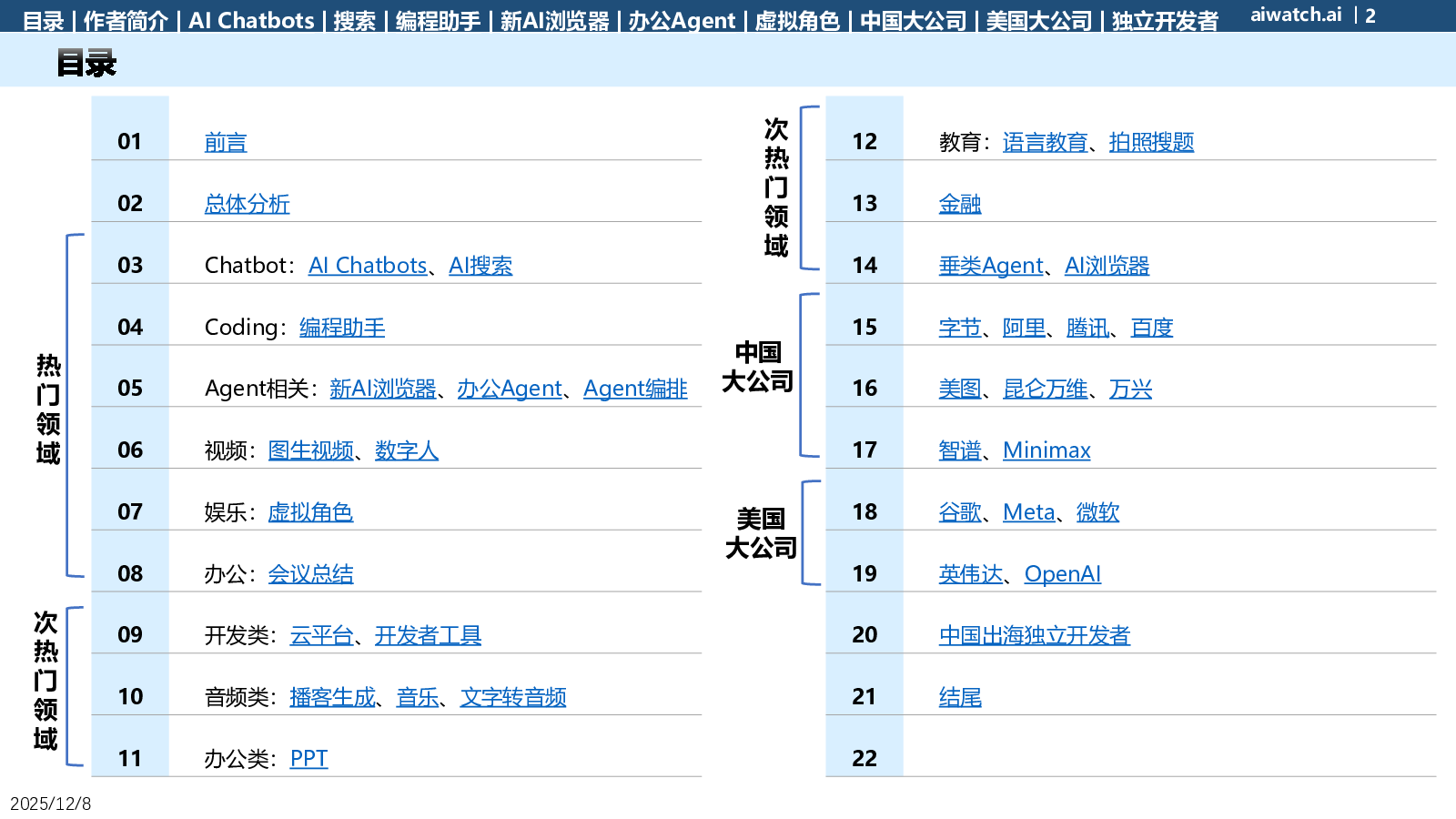Open the 腾讯 link in row 15

pyautogui.click(x=1087, y=328)
